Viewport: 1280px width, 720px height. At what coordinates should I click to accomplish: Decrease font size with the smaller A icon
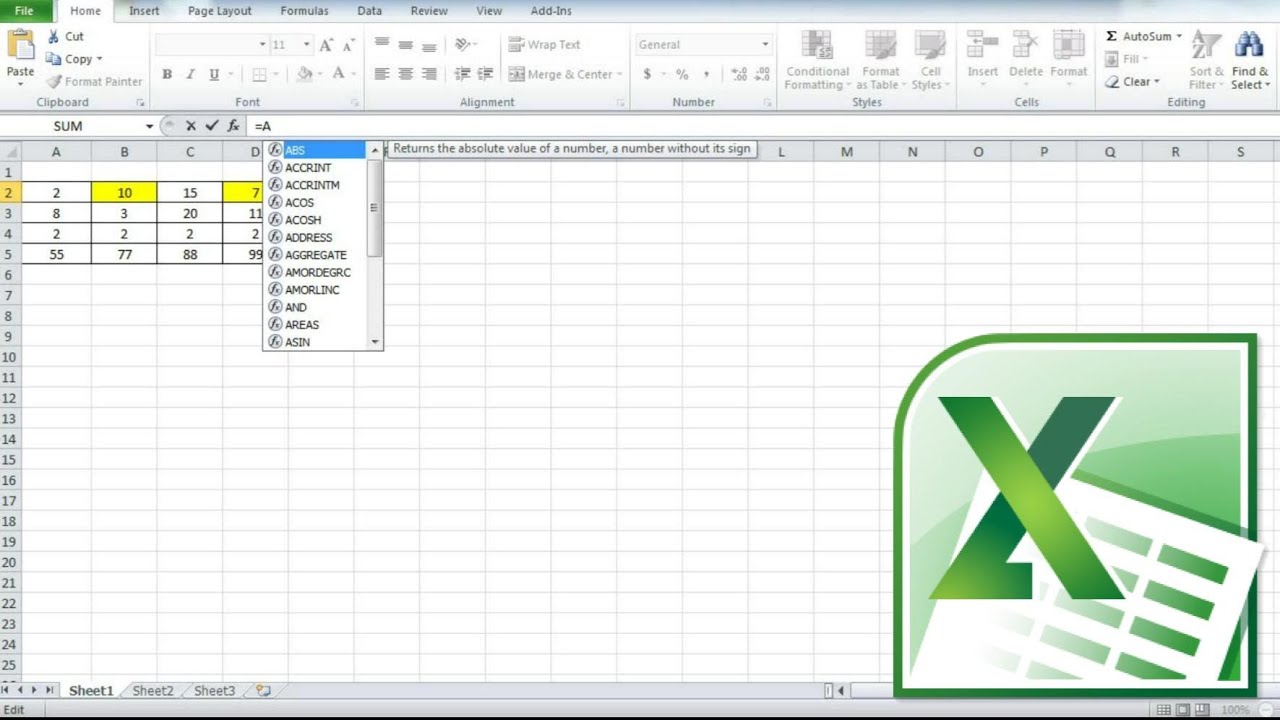[x=348, y=45]
